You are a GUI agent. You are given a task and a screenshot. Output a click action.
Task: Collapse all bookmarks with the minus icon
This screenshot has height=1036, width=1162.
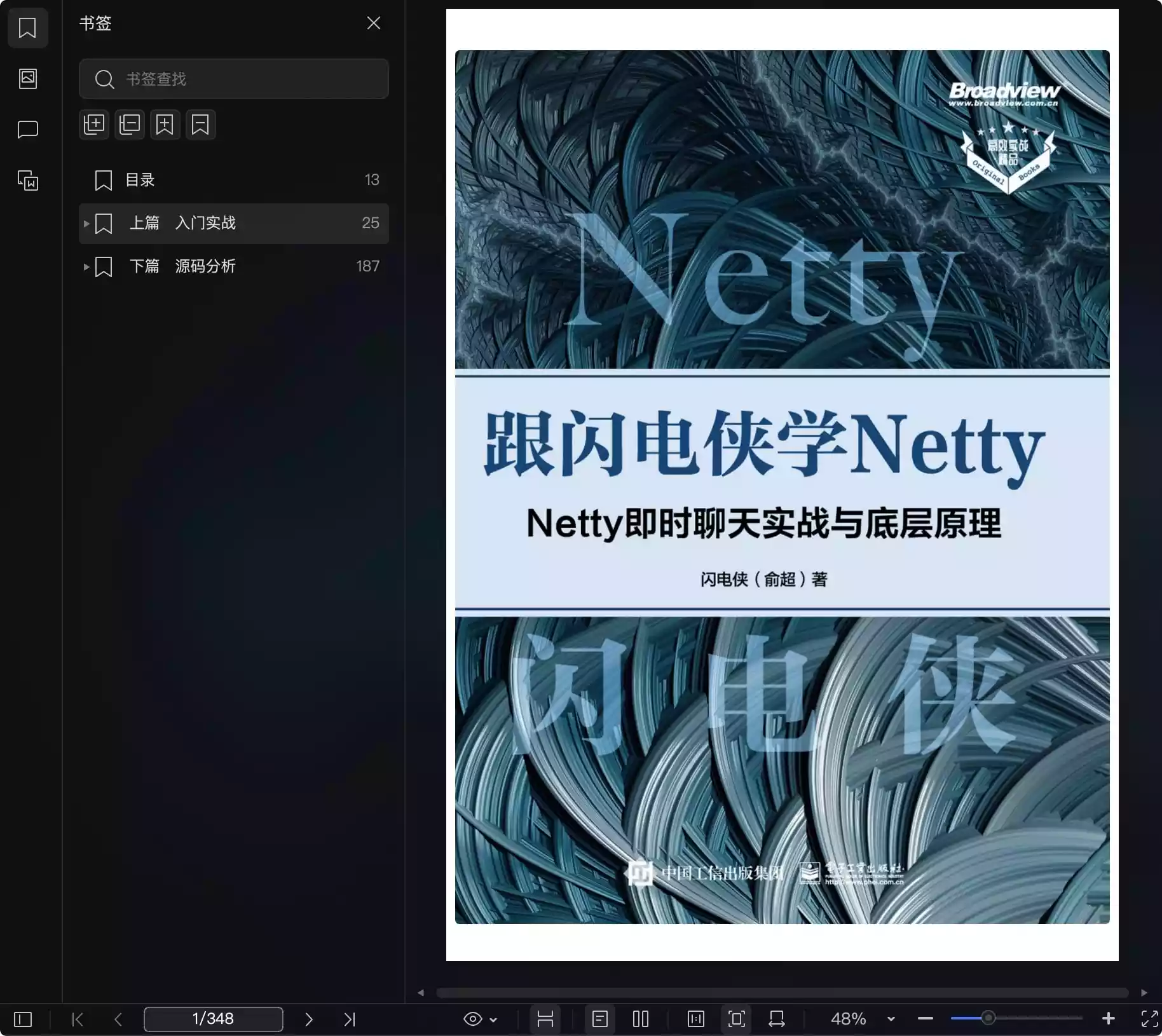pyautogui.click(x=130, y=125)
